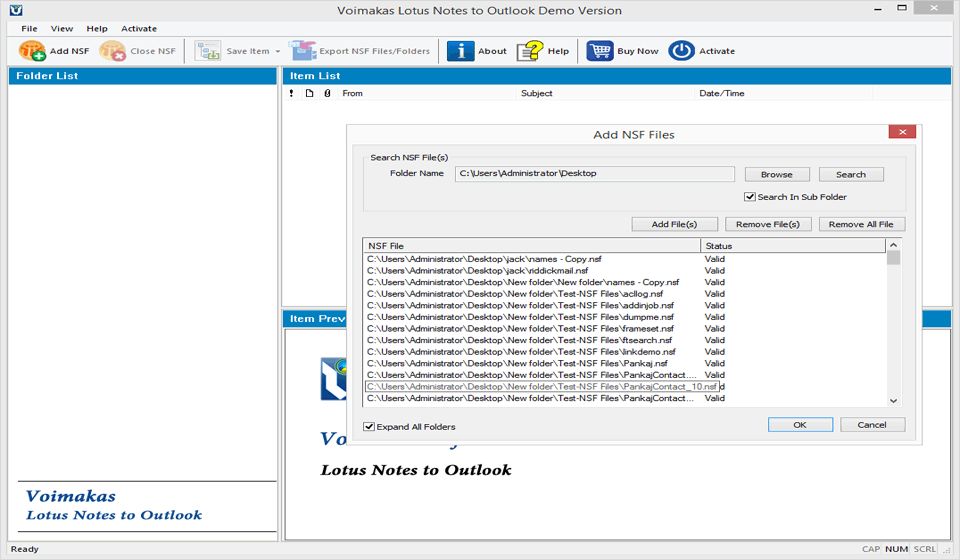Click the document type column header icon

tap(309, 93)
